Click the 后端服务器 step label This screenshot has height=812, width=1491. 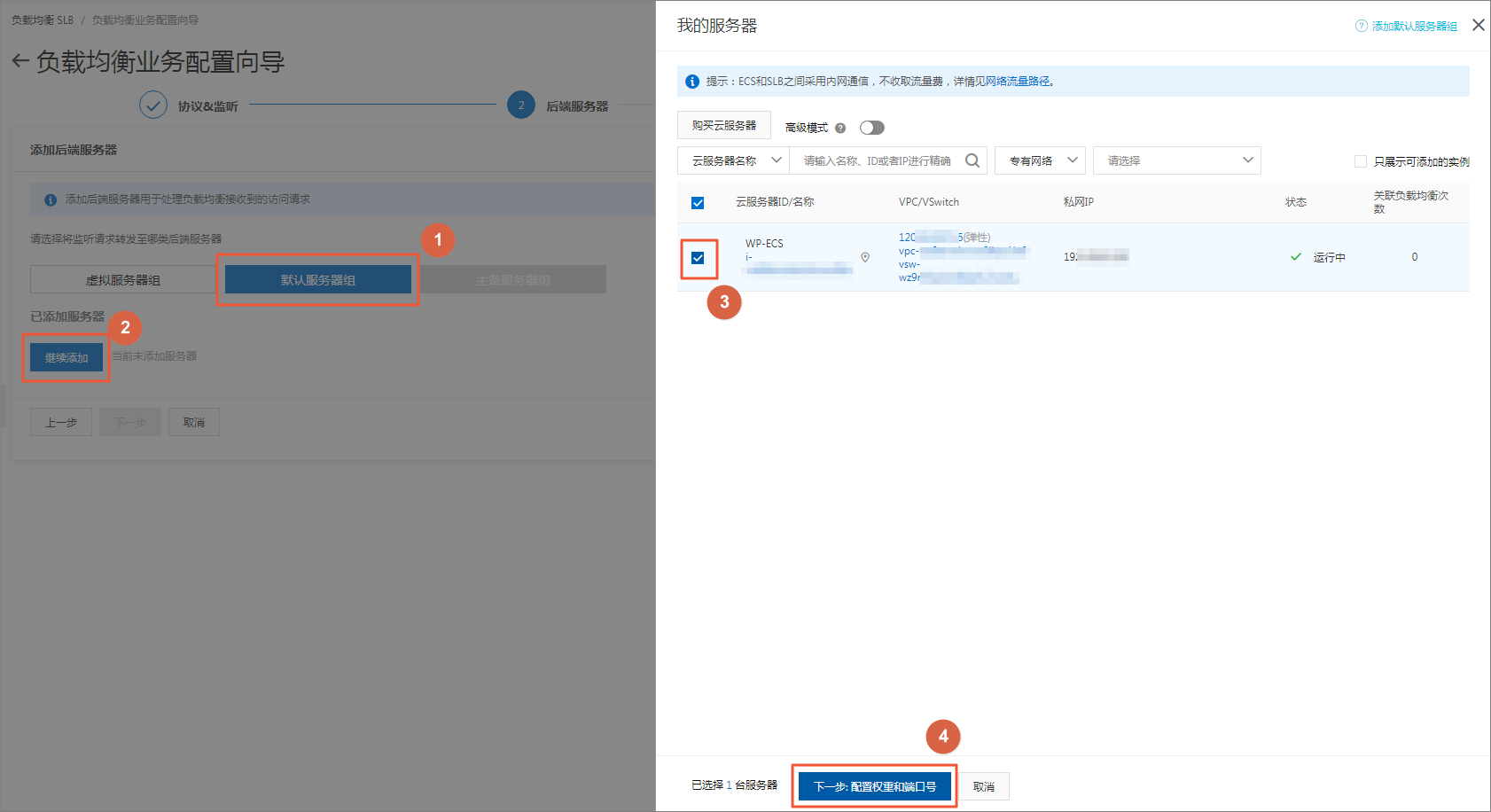[x=577, y=106]
